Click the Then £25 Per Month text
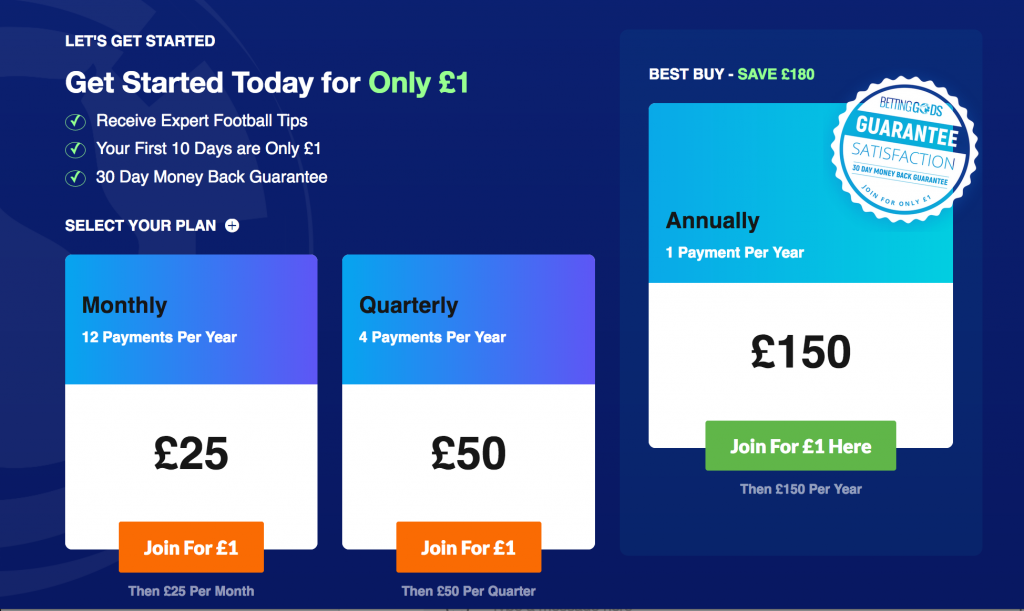Image resolution: width=1024 pixels, height=611 pixels. [x=191, y=591]
